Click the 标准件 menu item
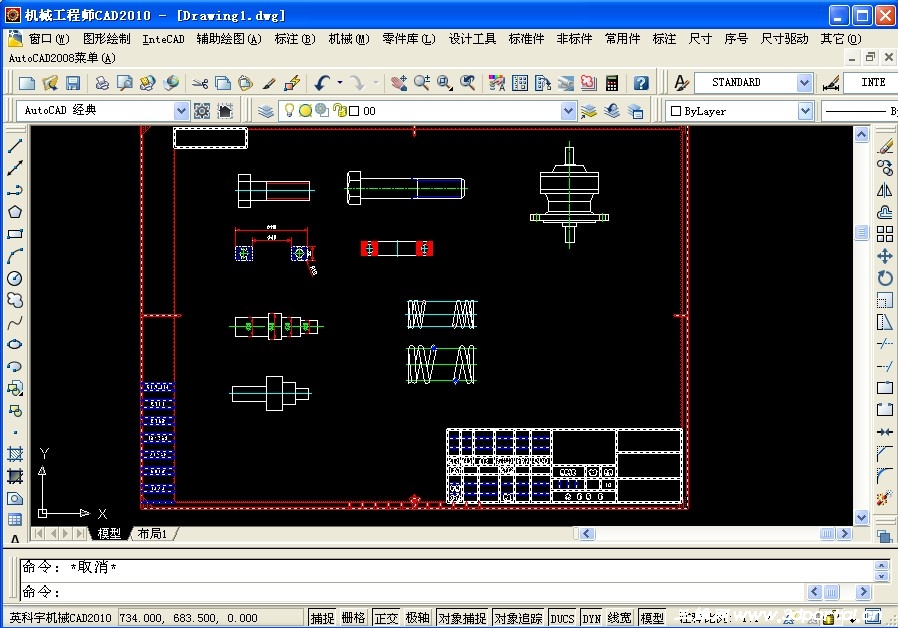The height and width of the screenshot is (628, 898). click(526, 39)
